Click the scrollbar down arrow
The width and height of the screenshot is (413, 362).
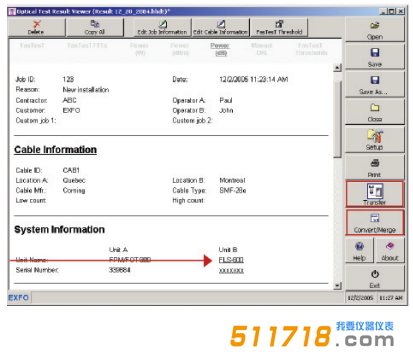click(x=338, y=286)
